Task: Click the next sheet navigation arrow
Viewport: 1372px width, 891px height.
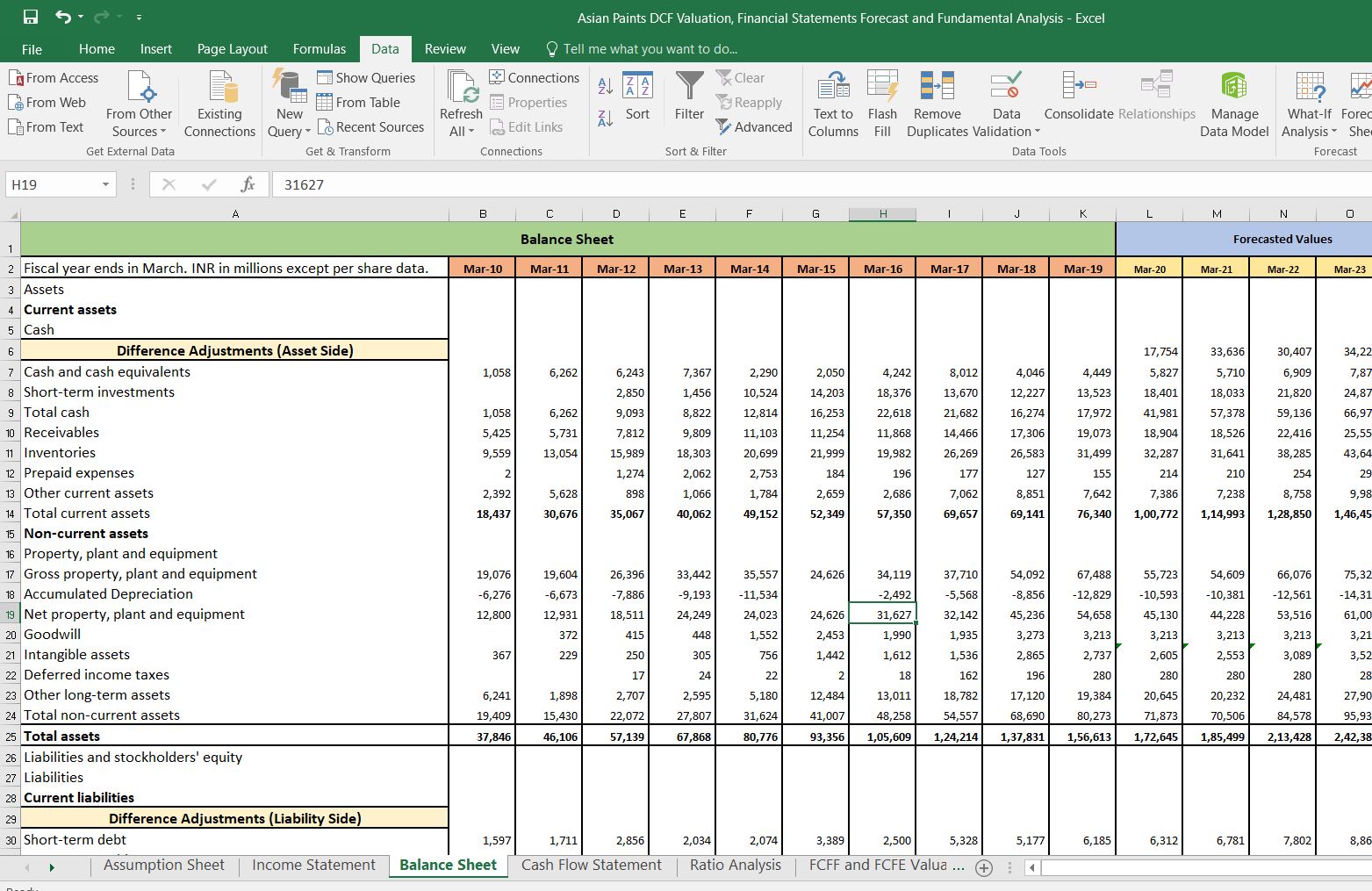Action: click(x=52, y=867)
